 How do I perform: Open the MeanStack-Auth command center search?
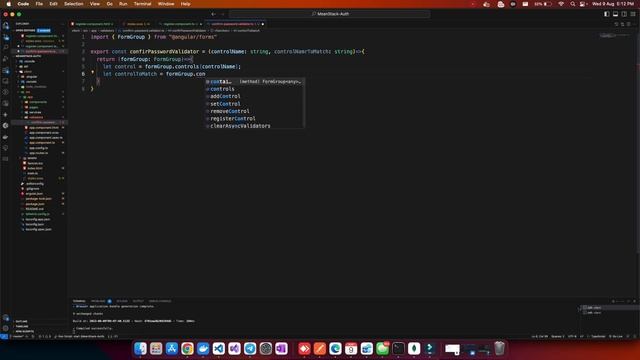tap(330, 14)
